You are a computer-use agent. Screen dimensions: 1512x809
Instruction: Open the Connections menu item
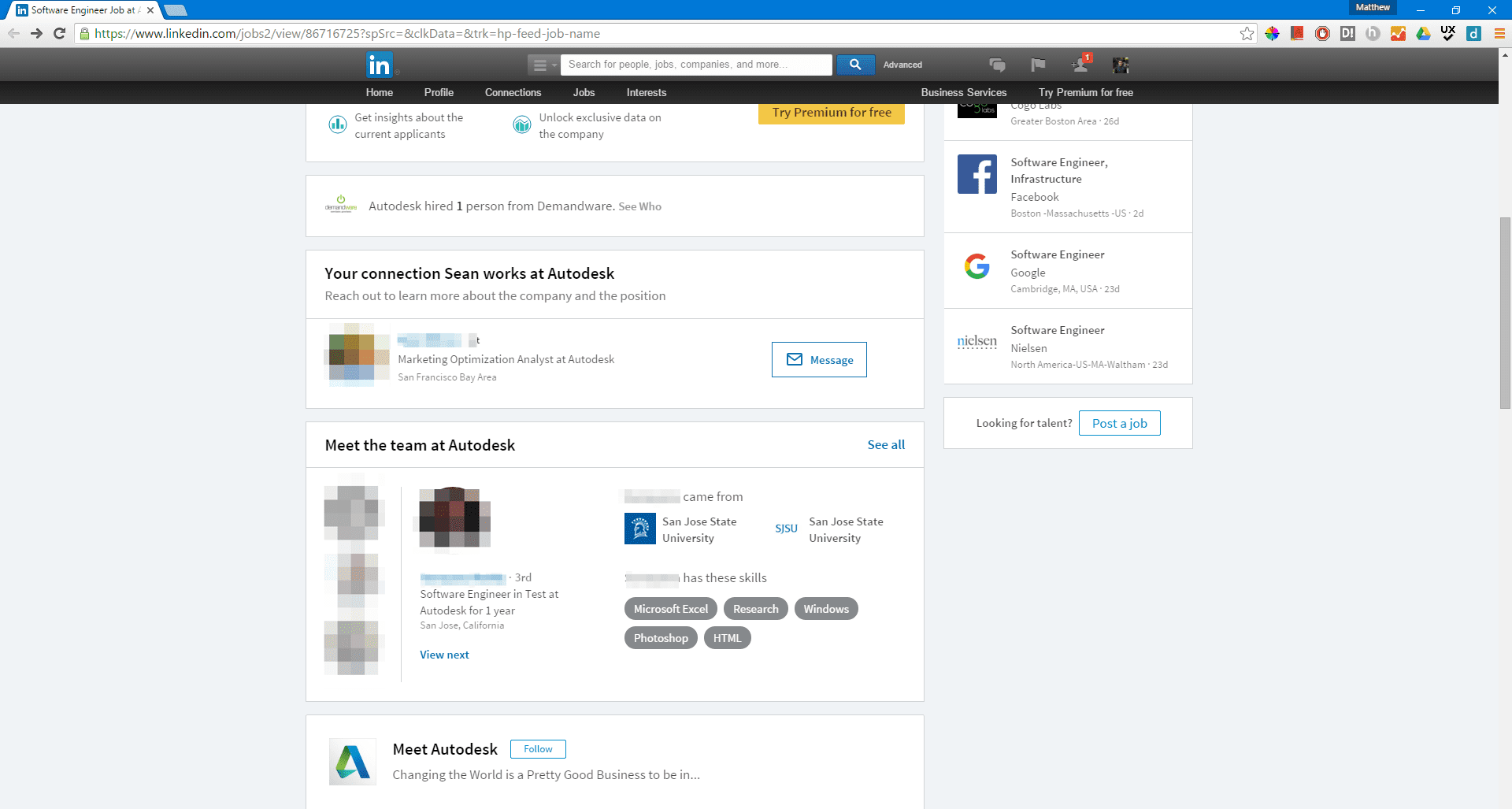513,92
